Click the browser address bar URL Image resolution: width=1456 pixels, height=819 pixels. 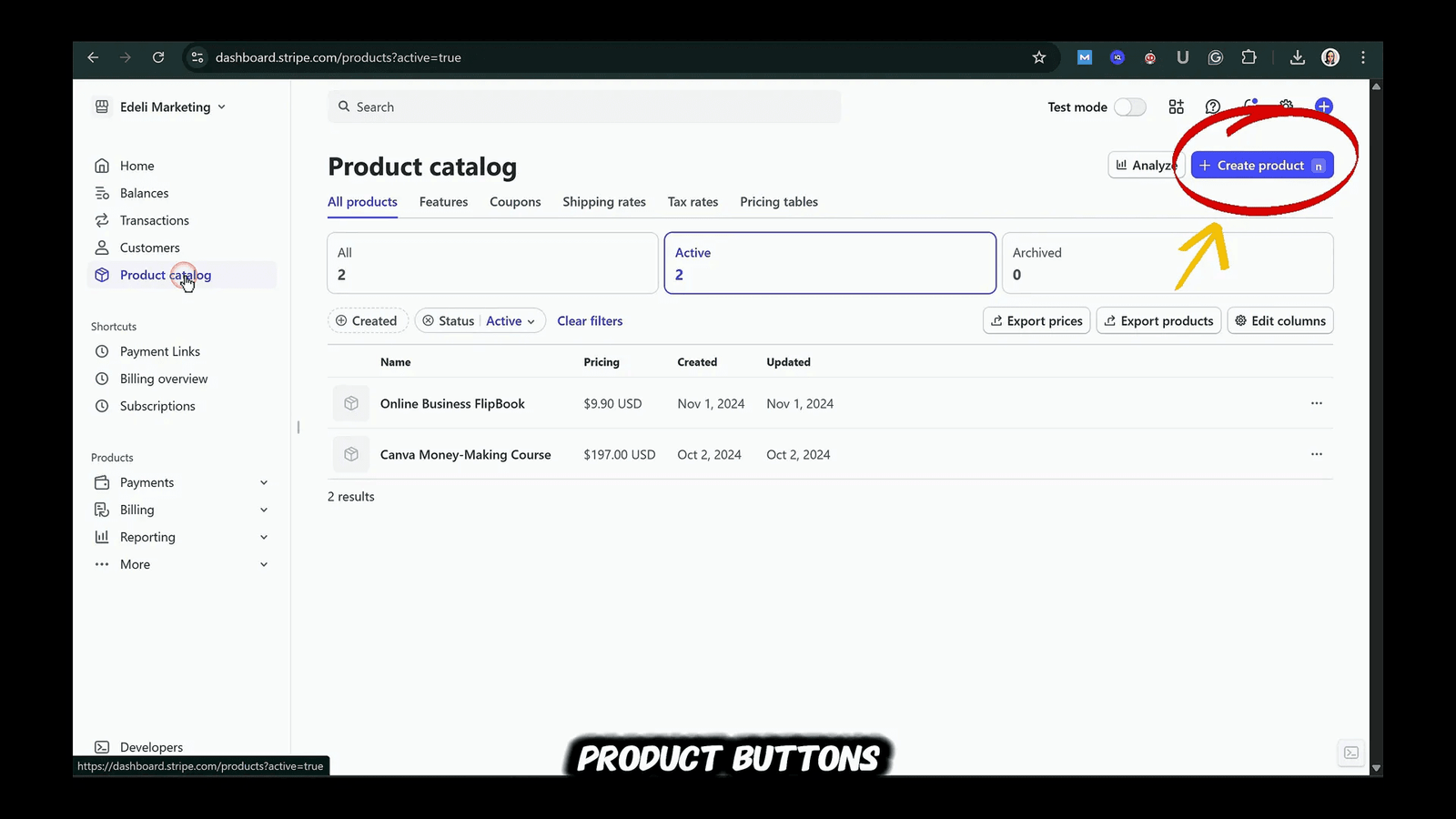tap(339, 57)
